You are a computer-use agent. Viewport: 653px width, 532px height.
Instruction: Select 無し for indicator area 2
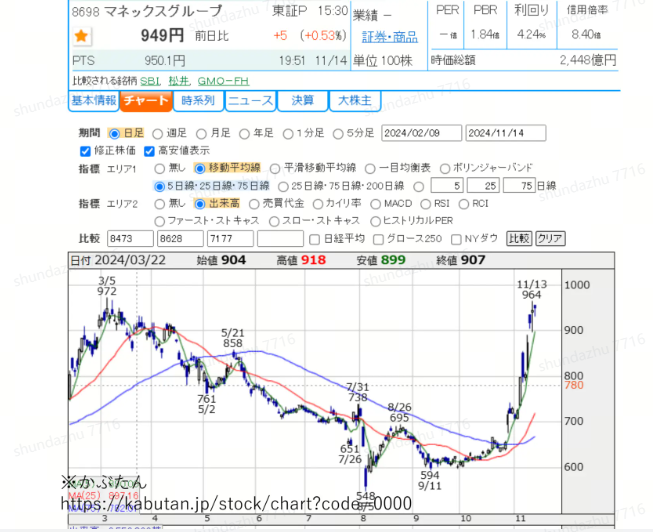point(160,204)
